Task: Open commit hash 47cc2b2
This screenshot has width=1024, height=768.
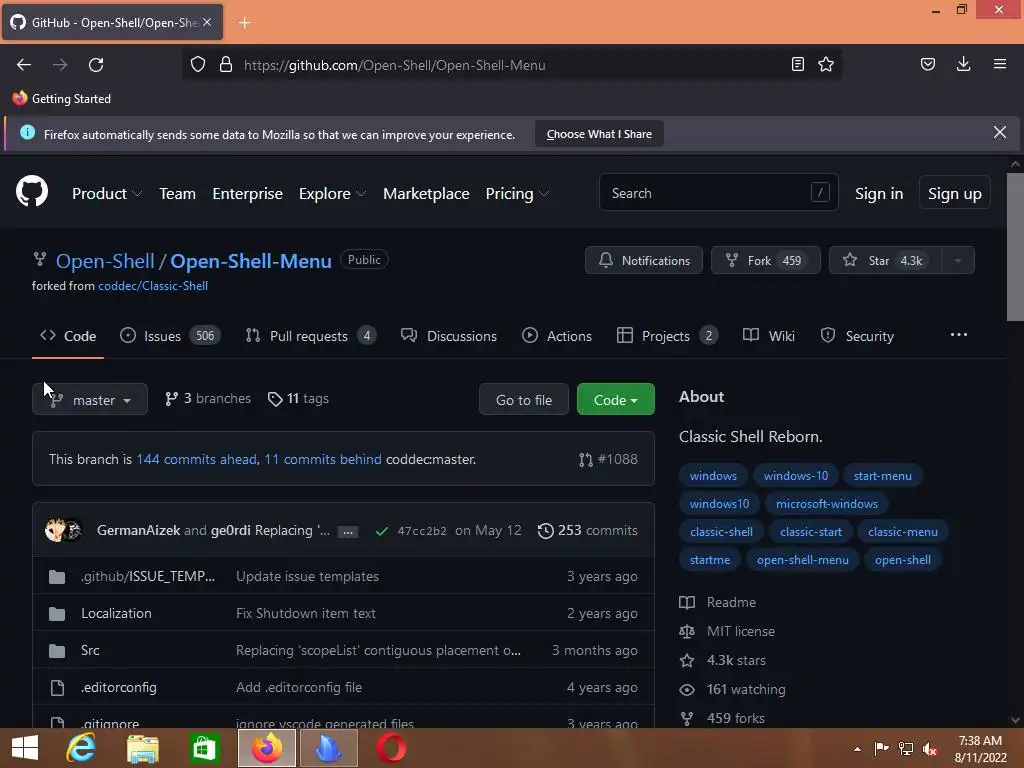Action: tap(422, 530)
